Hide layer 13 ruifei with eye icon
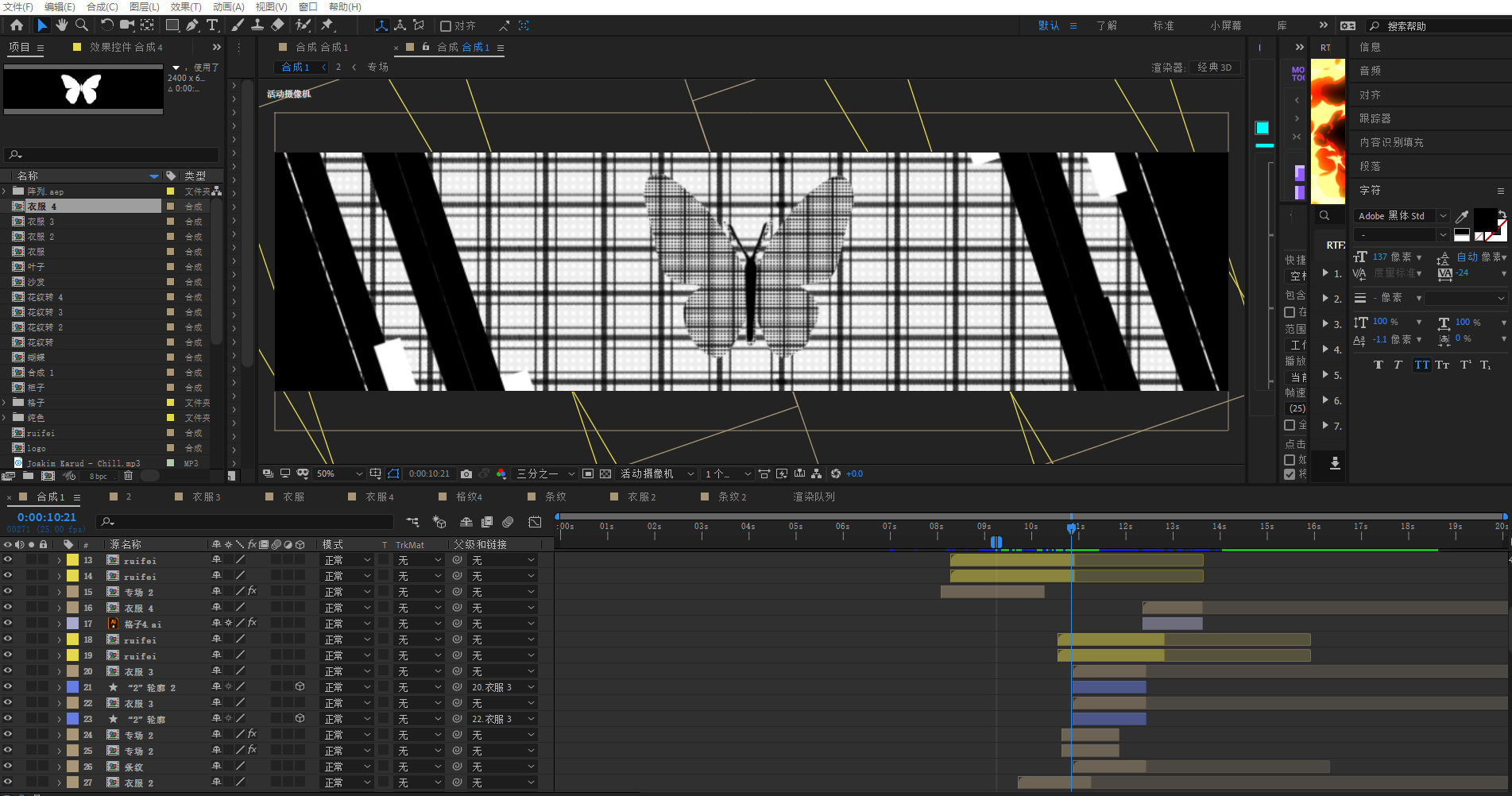1512x796 pixels. point(8,559)
